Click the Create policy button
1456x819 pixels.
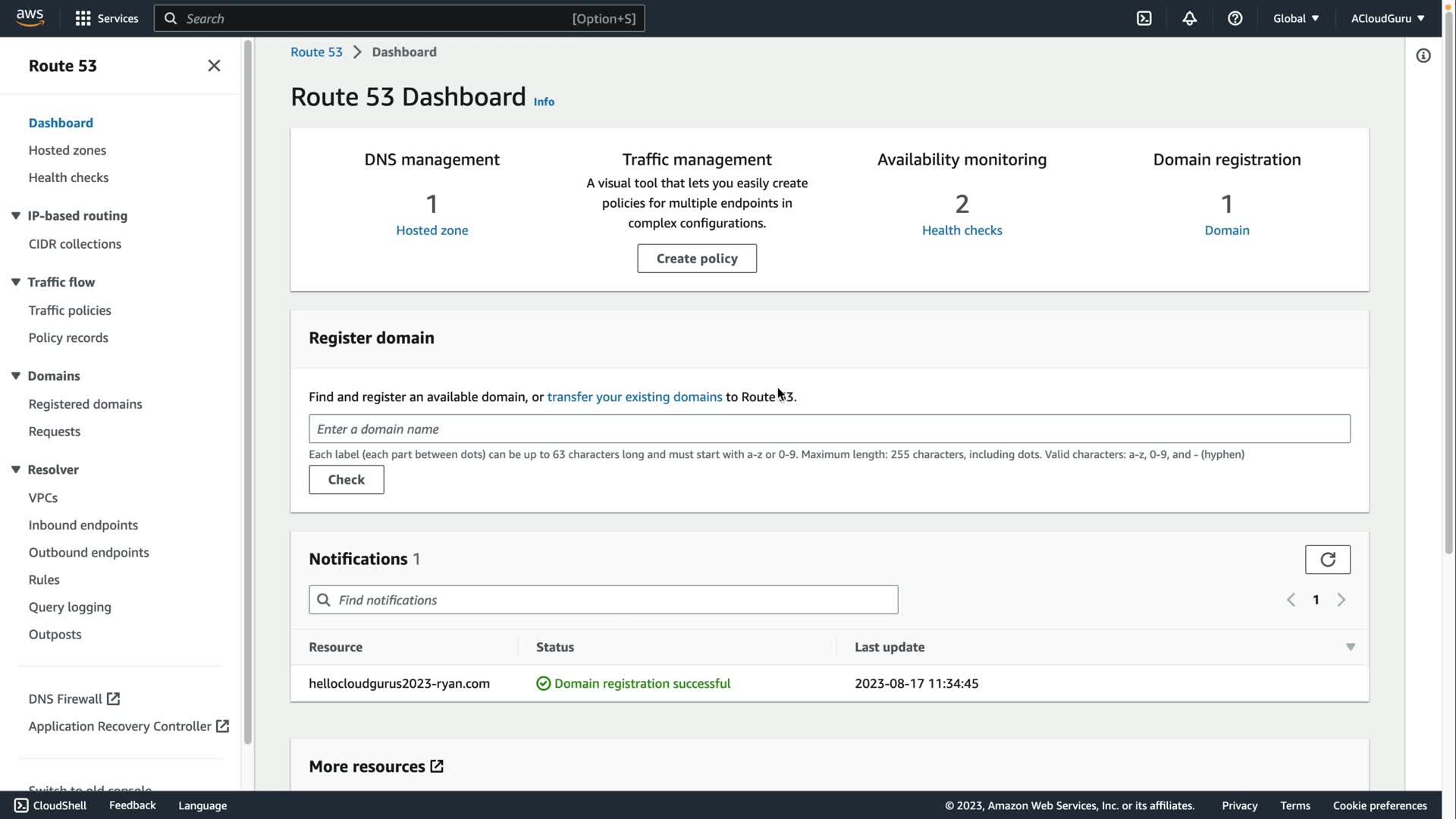[x=696, y=259]
